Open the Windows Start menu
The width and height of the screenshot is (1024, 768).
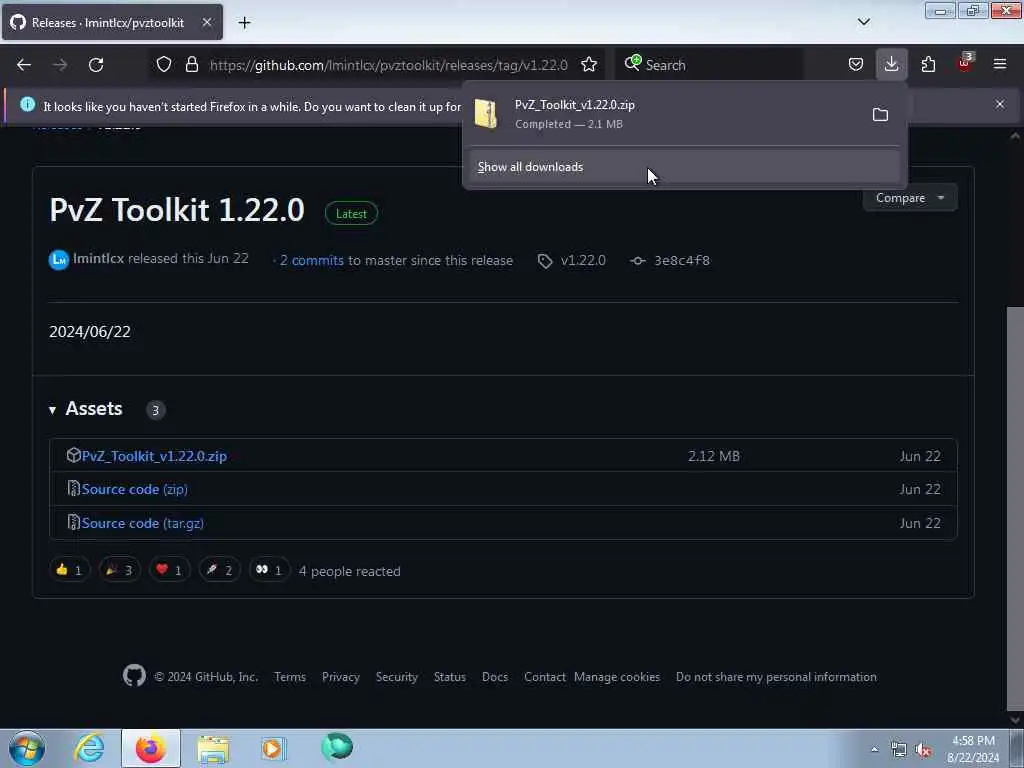[27, 748]
